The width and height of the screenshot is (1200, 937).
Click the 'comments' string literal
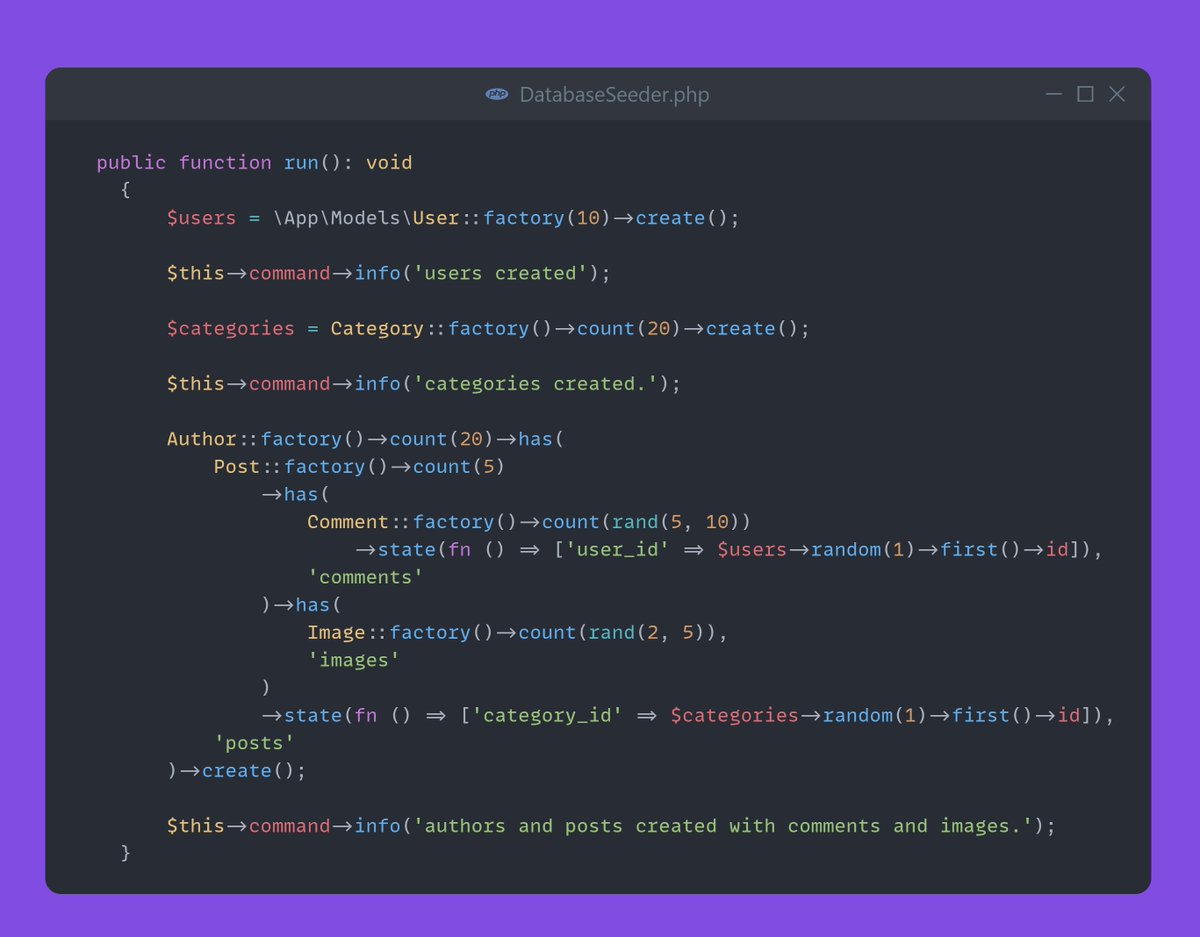pos(366,577)
